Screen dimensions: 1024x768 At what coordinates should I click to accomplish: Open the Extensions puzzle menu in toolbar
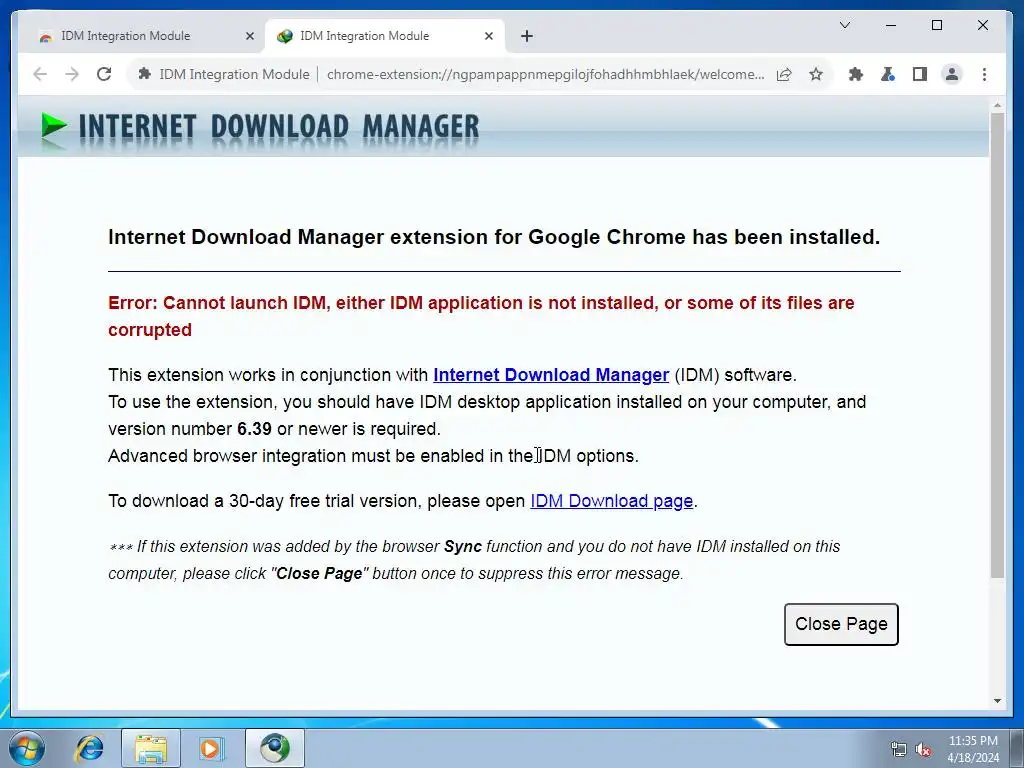click(856, 74)
